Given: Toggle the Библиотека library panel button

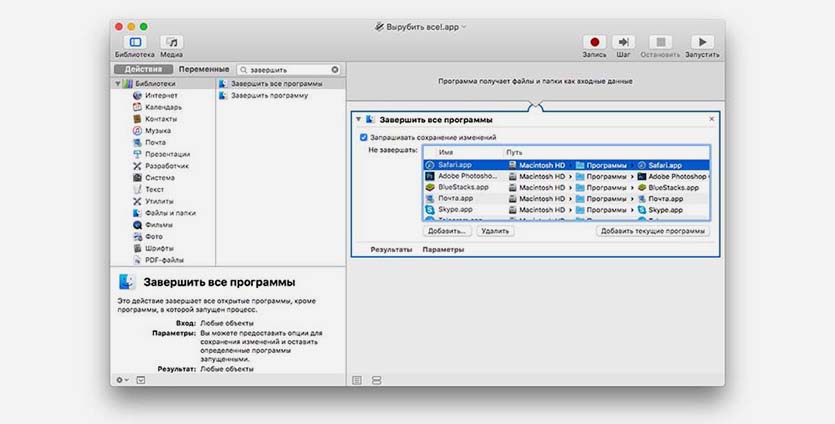Looking at the screenshot, I should [135, 42].
